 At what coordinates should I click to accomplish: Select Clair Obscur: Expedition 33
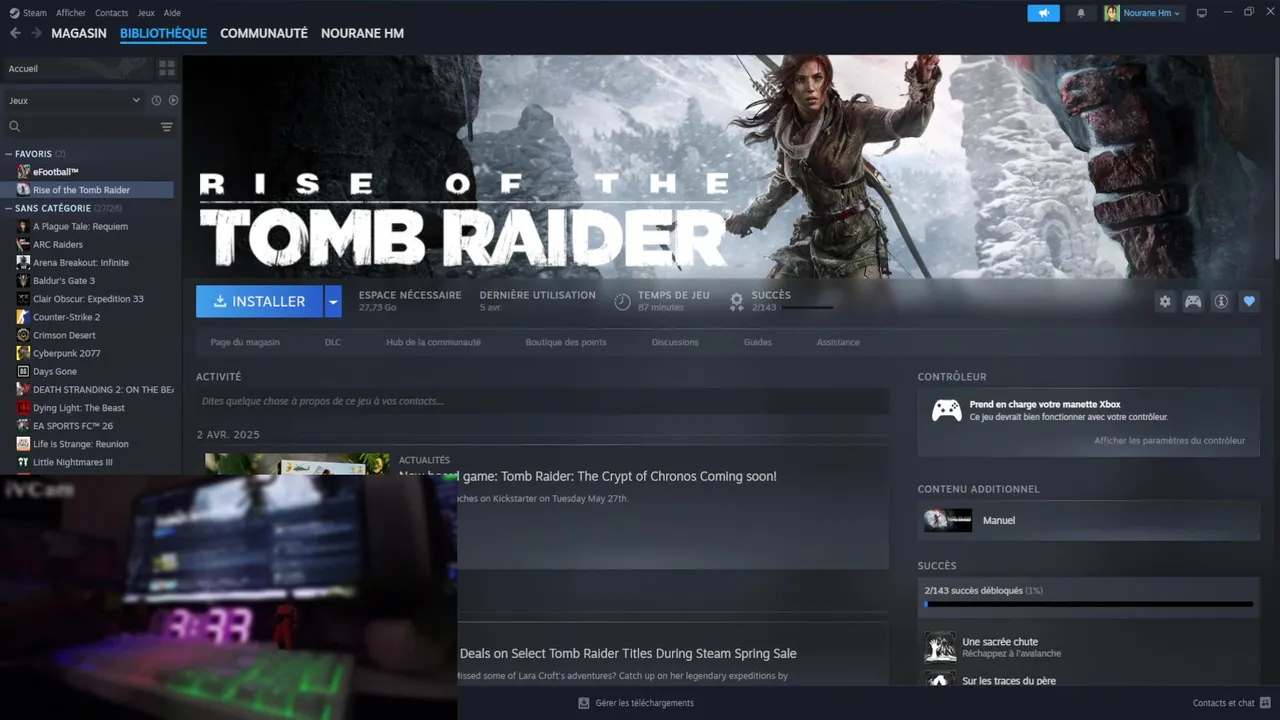coord(88,299)
